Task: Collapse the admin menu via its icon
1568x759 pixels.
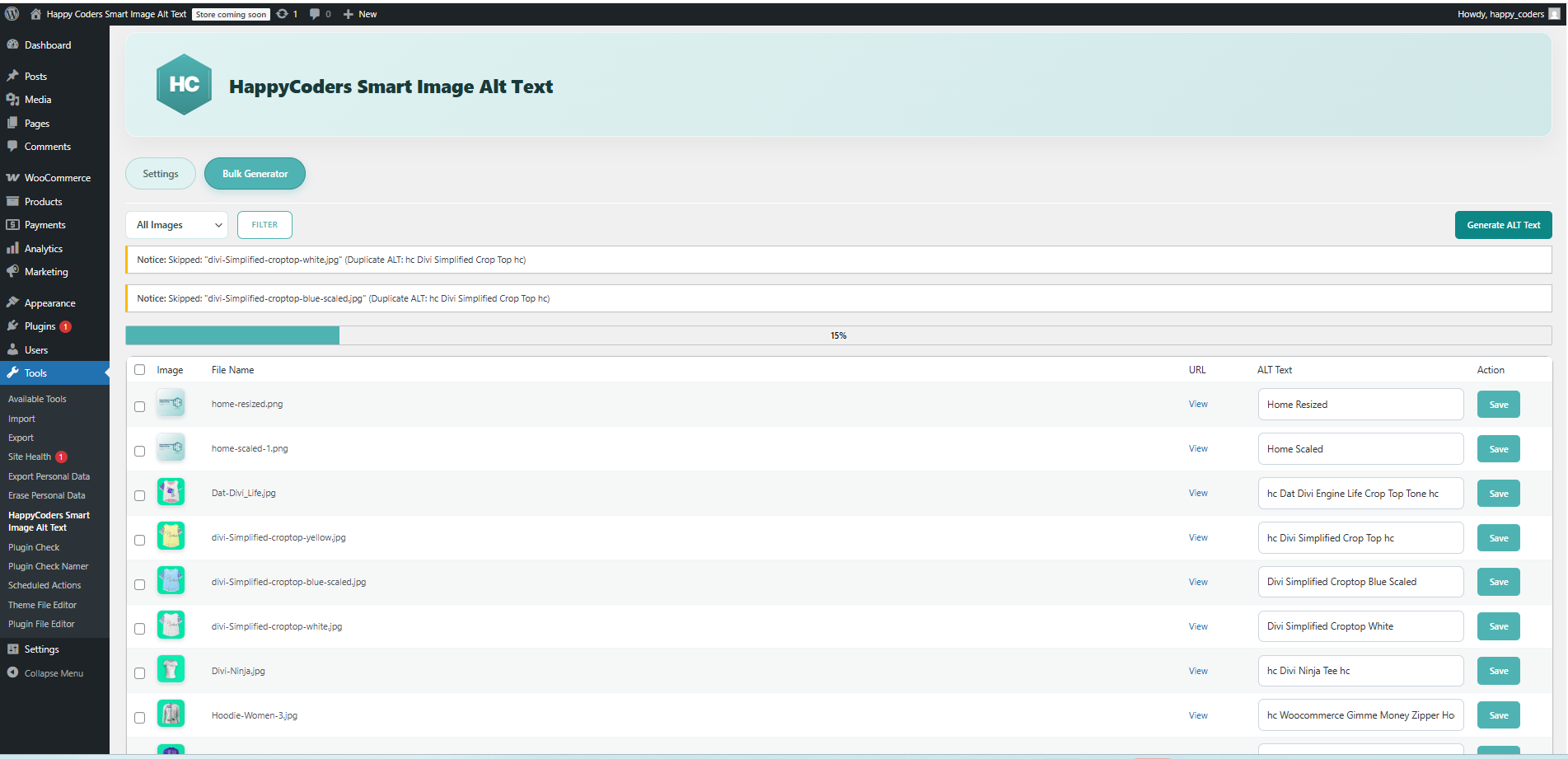Action: [x=12, y=672]
